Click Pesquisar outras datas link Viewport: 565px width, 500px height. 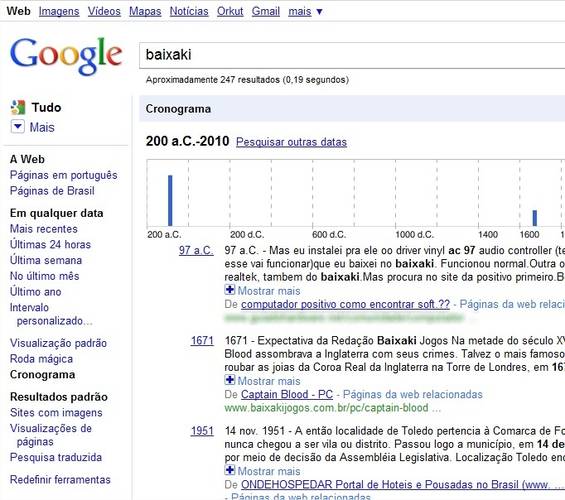[292, 142]
